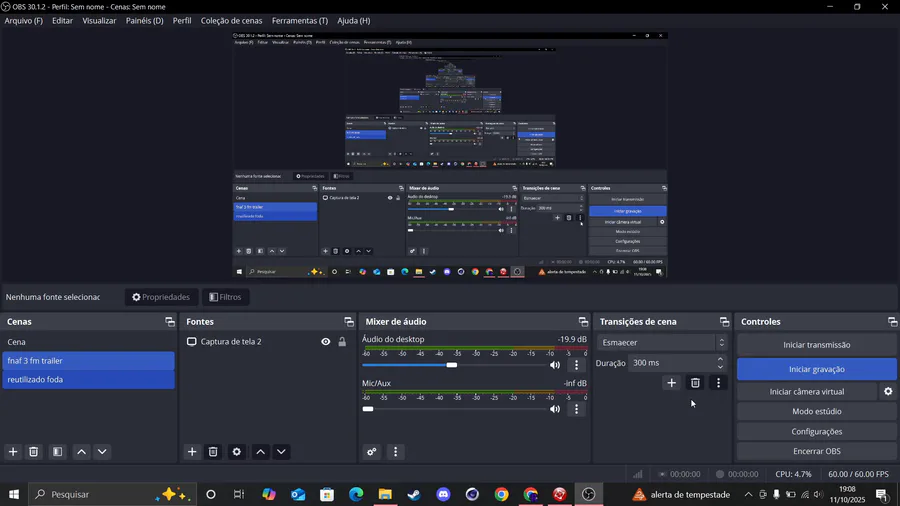This screenshot has width=900, height=506.
Task: Click the OBS preview canvas
Action: tap(450, 155)
